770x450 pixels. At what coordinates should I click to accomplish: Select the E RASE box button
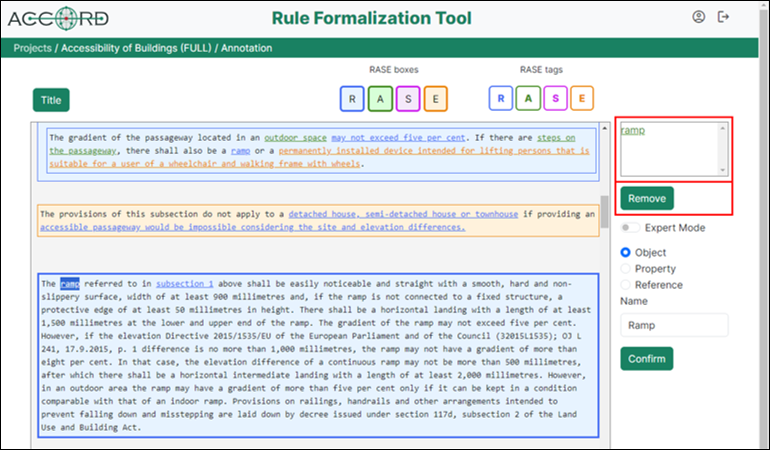pos(435,98)
